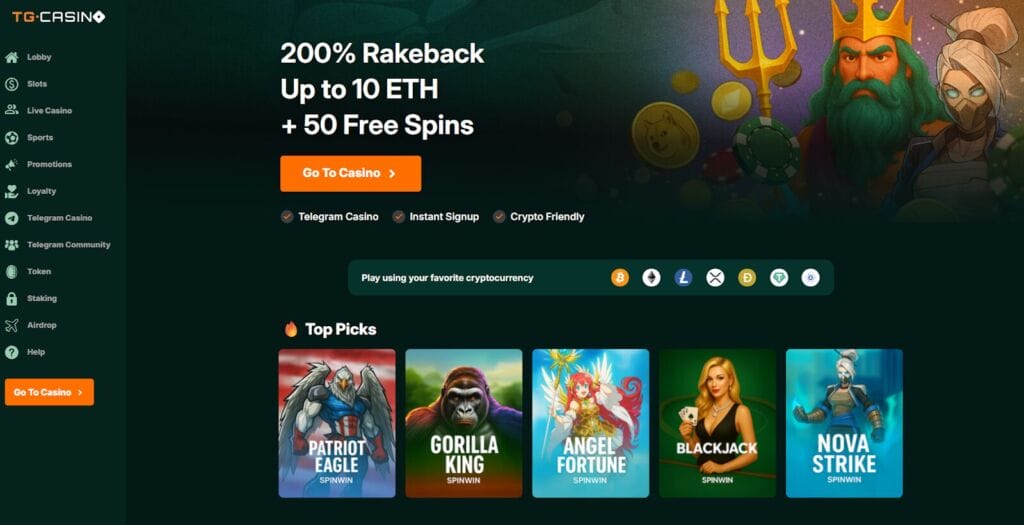Click the Dogecoin cryptocurrency icon
Image resolution: width=1024 pixels, height=525 pixels.
click(x=747, y=278)
